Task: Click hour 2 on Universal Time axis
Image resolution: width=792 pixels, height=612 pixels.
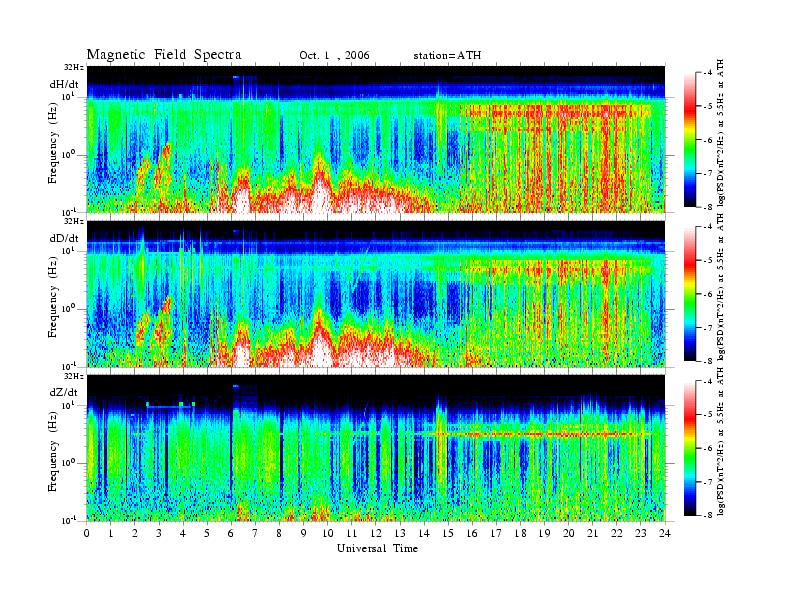Action: click(135, 533)
